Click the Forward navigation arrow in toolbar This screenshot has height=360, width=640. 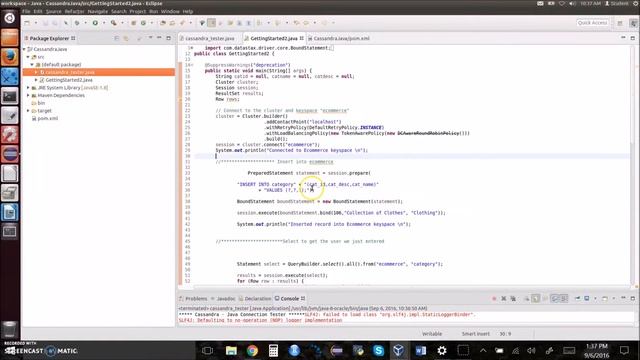pyautogui.click(x=324, y=23)
